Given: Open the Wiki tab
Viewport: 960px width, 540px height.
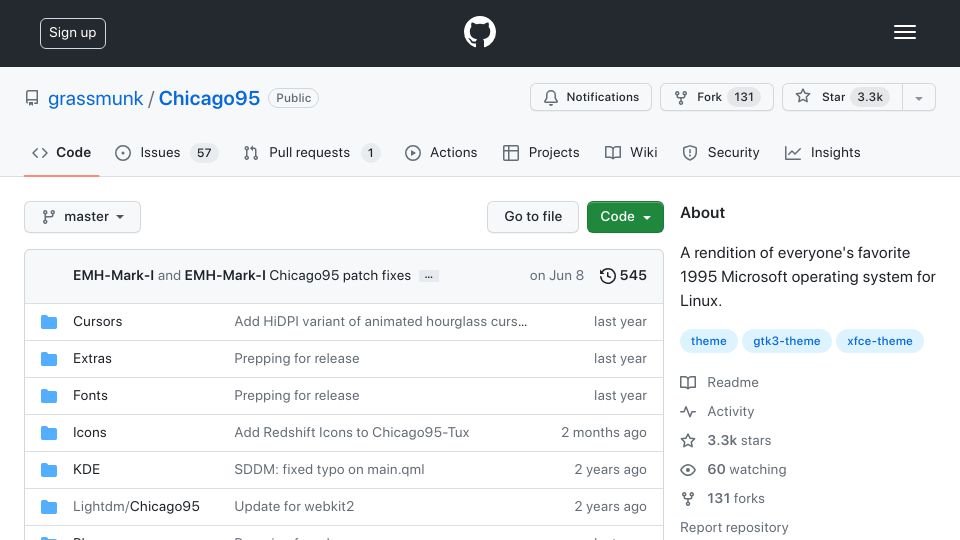Looking at the screenshot, I should pos(631,152).
